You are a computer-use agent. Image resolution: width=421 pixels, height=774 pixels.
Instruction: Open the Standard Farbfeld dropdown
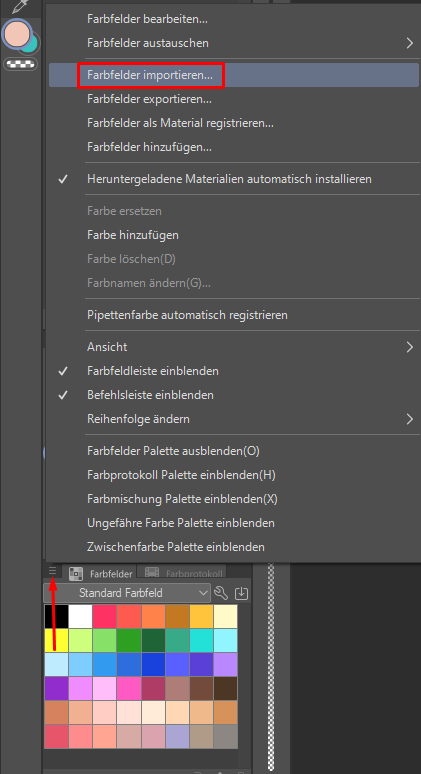(127, 593)
